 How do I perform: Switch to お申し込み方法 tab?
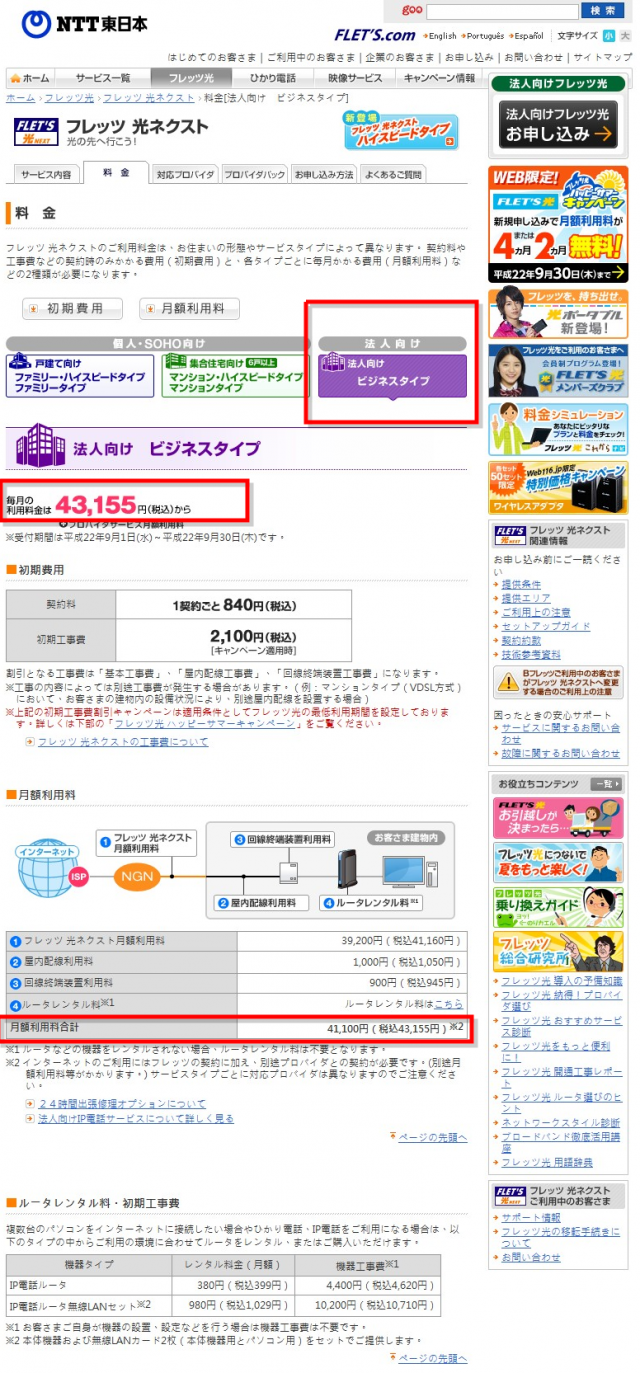point(324,174)
